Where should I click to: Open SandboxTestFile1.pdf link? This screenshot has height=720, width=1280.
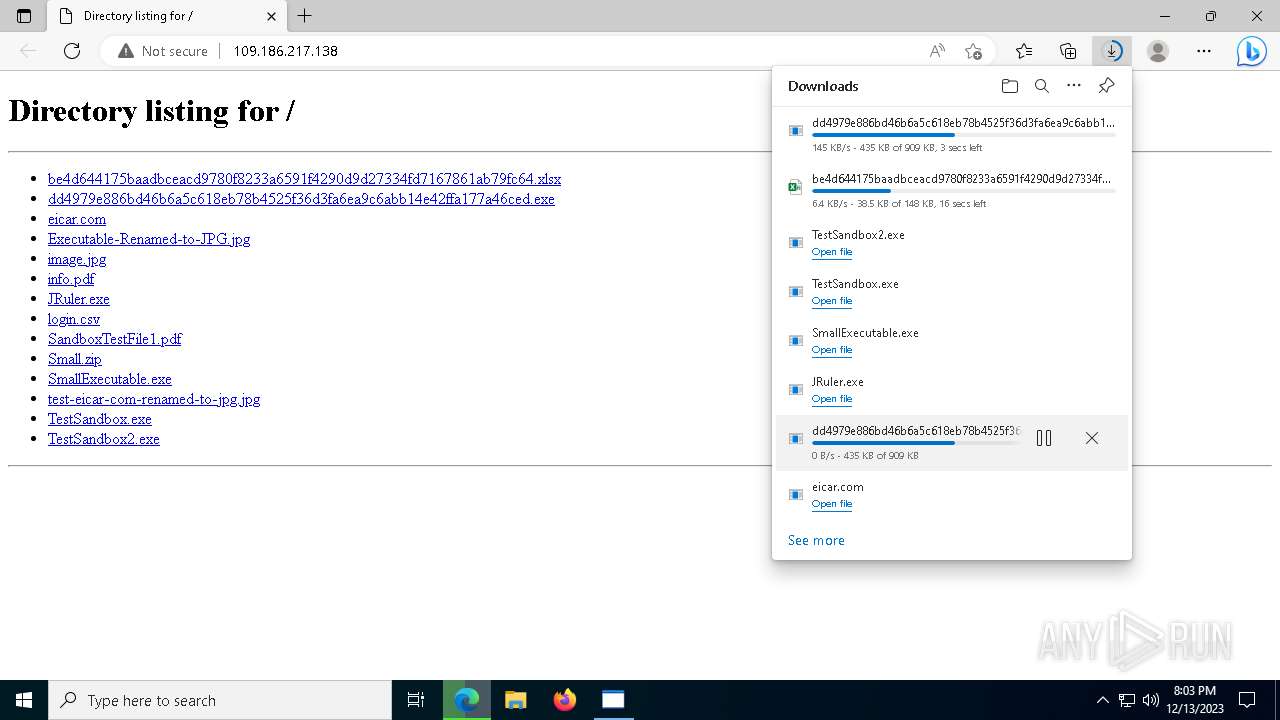115,339
